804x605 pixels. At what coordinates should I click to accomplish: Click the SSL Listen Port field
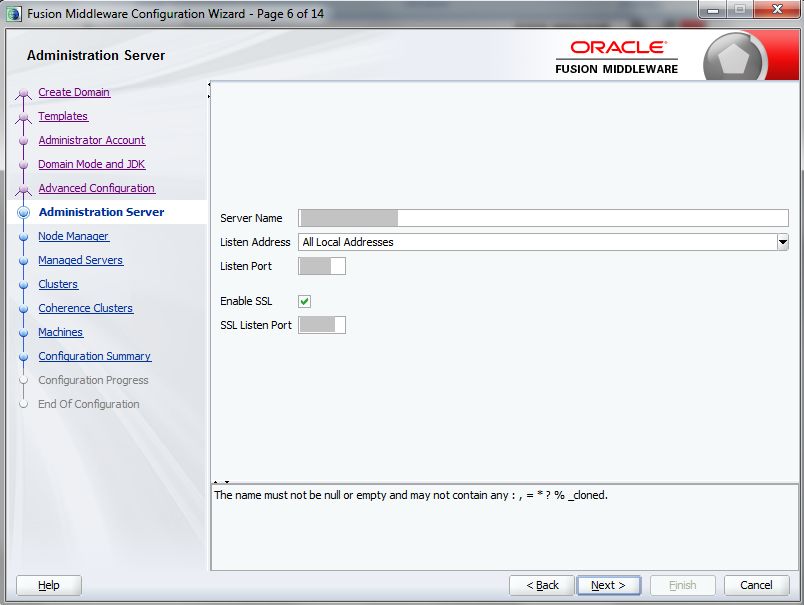[321, 325]
